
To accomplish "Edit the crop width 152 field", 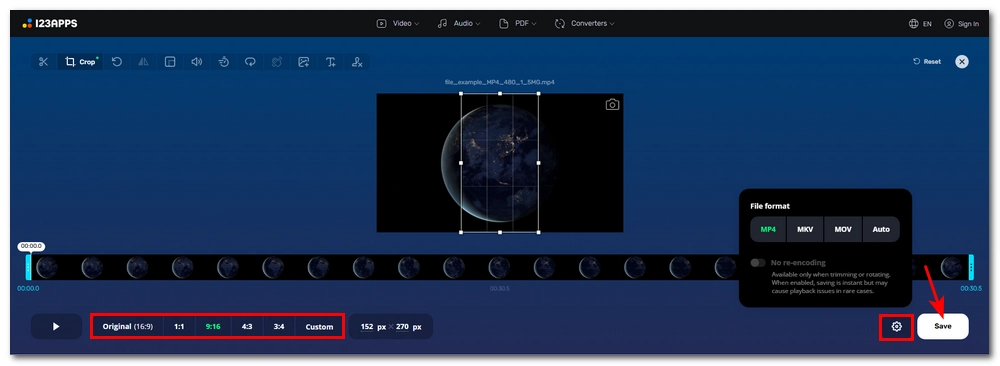I will coord(367,326).
